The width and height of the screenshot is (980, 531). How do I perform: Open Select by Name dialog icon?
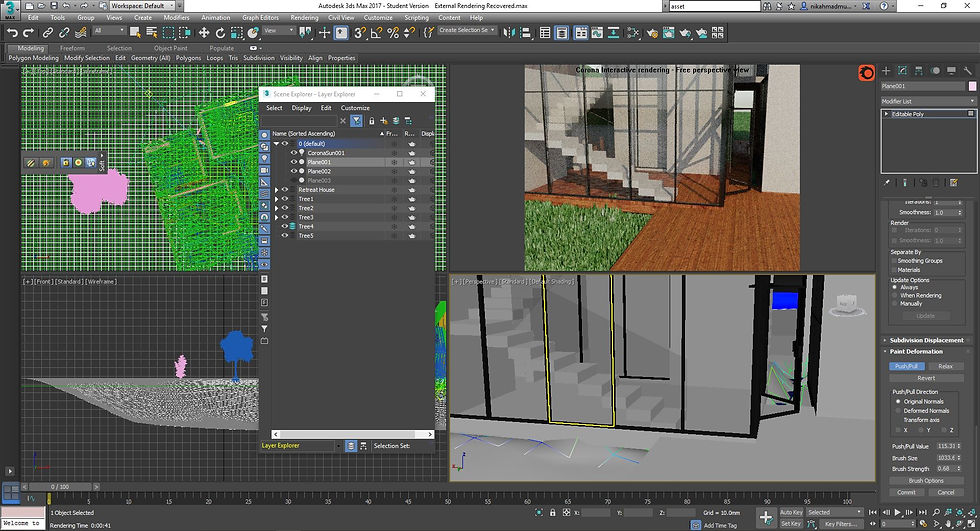point(151,32)
